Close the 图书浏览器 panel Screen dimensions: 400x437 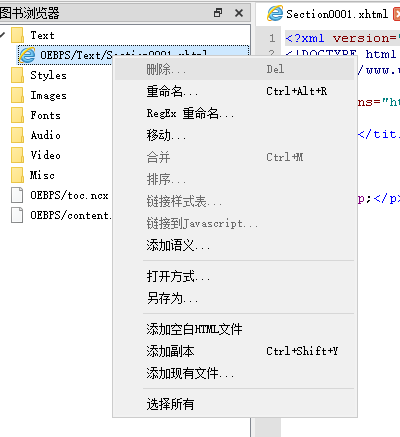pyautogui.click(x=239, y=13)
